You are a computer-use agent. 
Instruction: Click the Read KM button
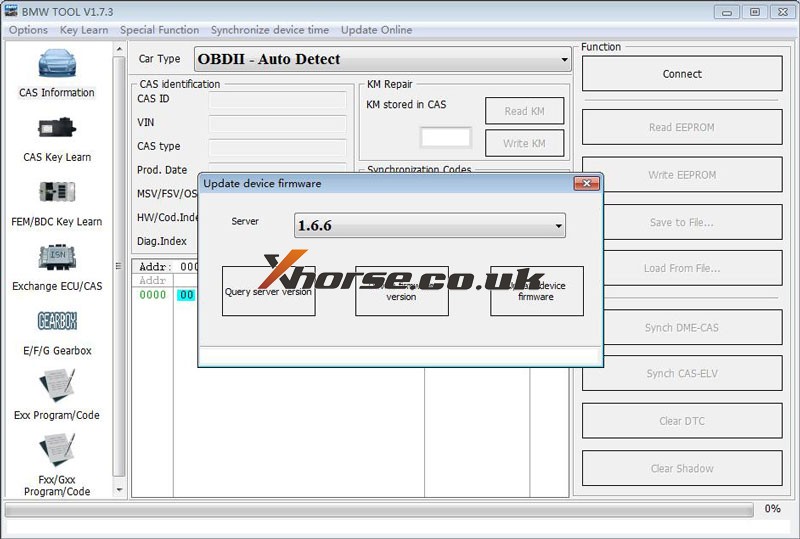tap(524, 111)
